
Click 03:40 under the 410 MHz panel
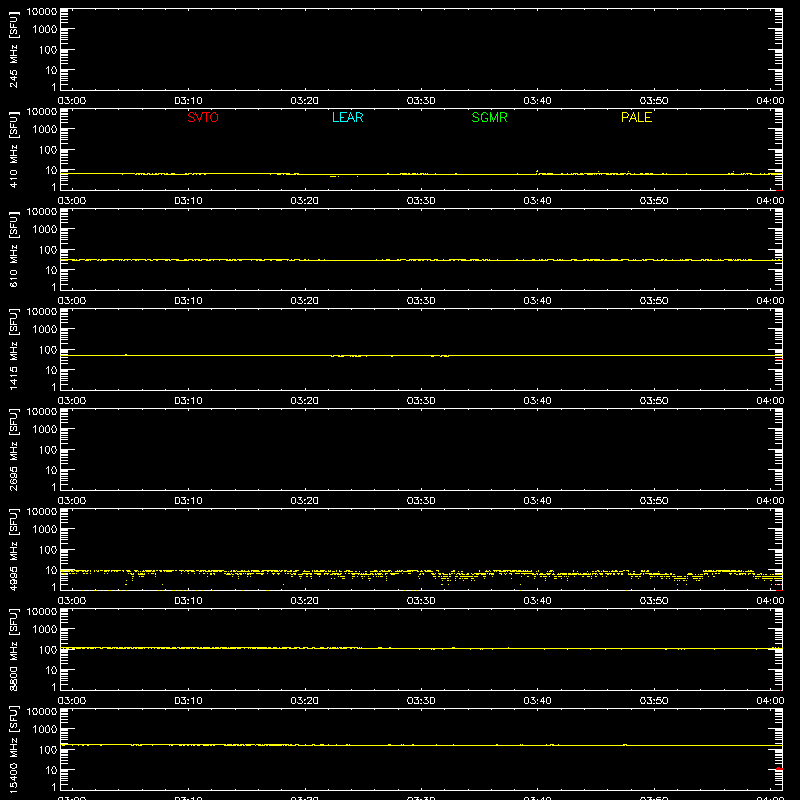537,201
